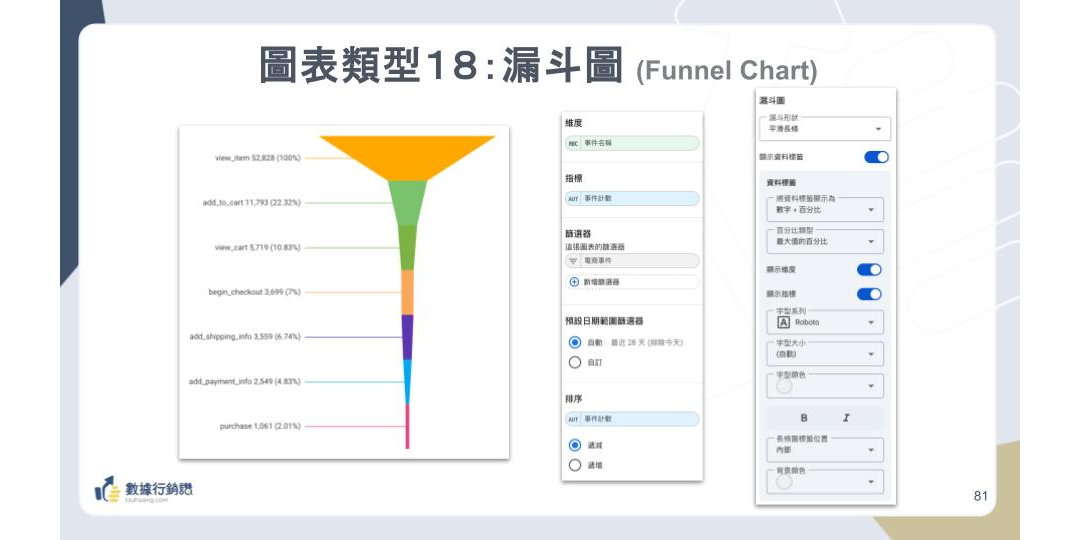Click the dark green view_cart funnel segment
Viewport: 1080px width, 540px height.
[407, 247]
